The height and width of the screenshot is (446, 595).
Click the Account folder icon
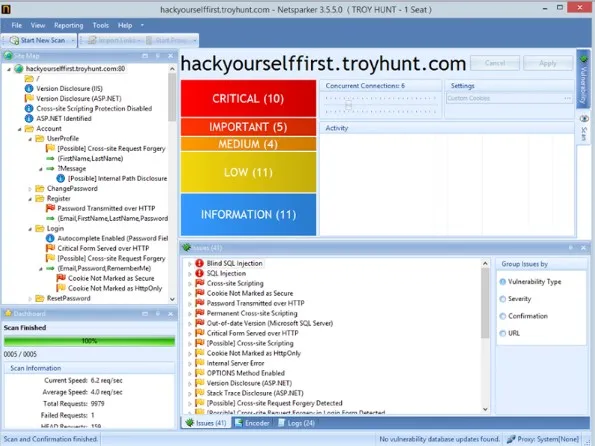click(x=29, y=129)
